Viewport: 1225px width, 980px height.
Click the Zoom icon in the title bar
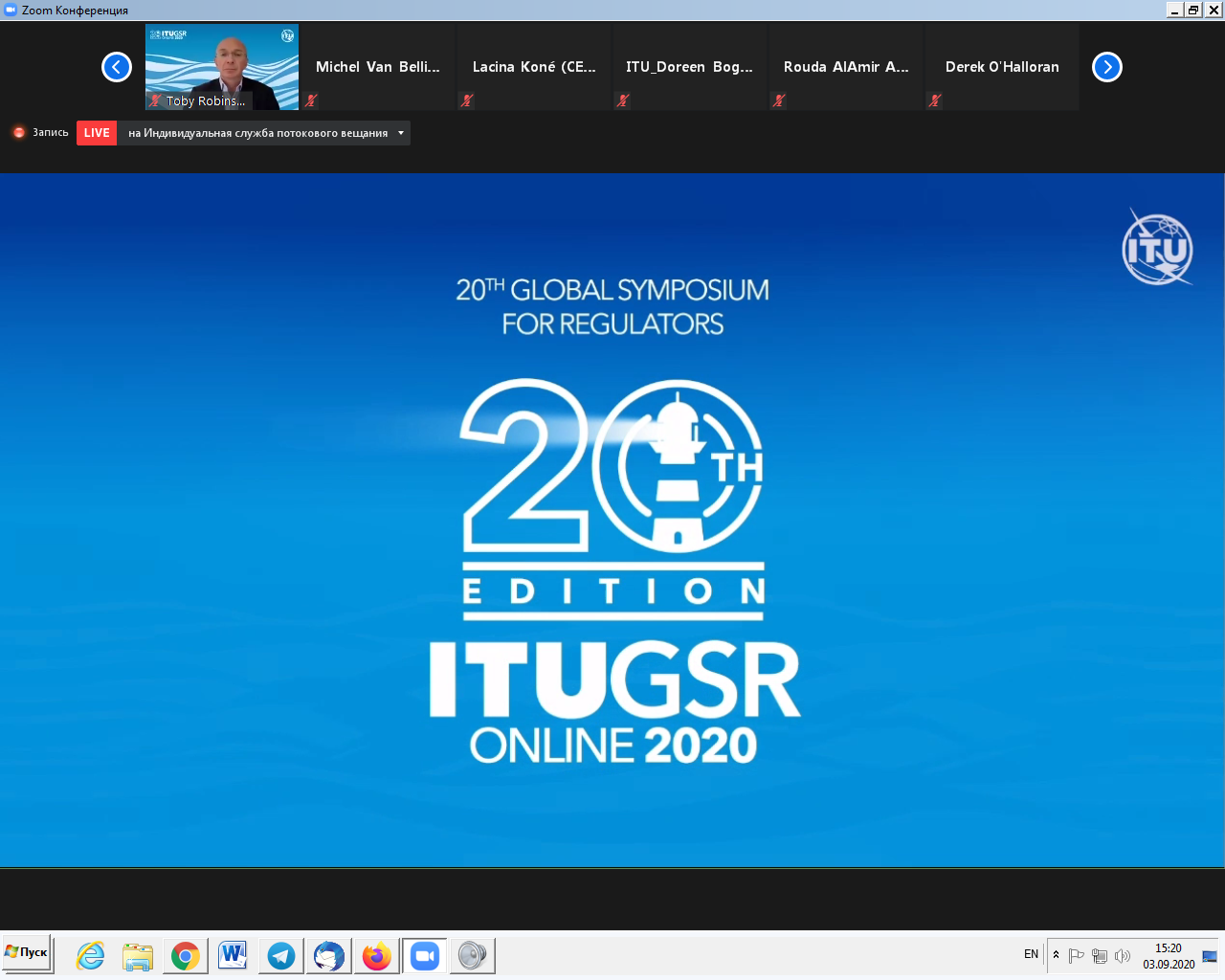pyautogui.click(x=11, y=10)
